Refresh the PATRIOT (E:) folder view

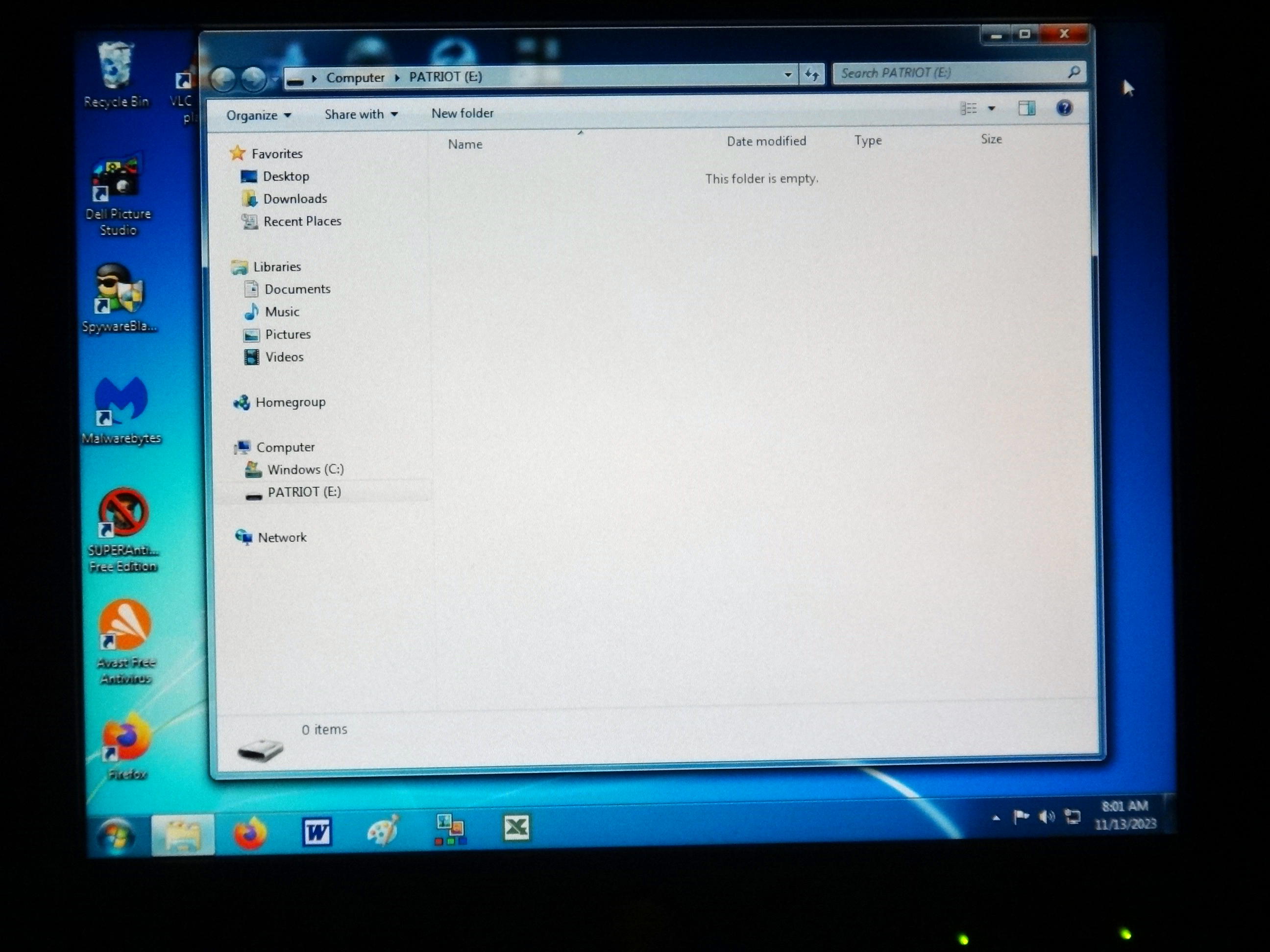pyautogui.click(x=812, y=74)
